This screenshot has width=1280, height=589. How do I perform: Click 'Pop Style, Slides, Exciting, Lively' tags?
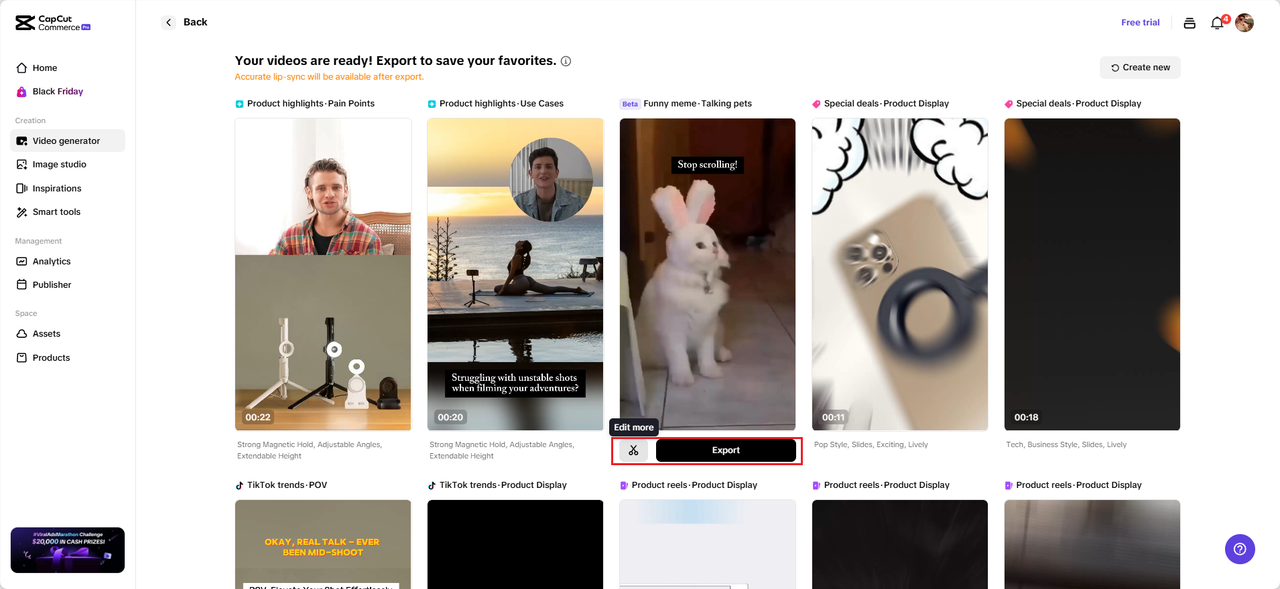coord(871,445)
